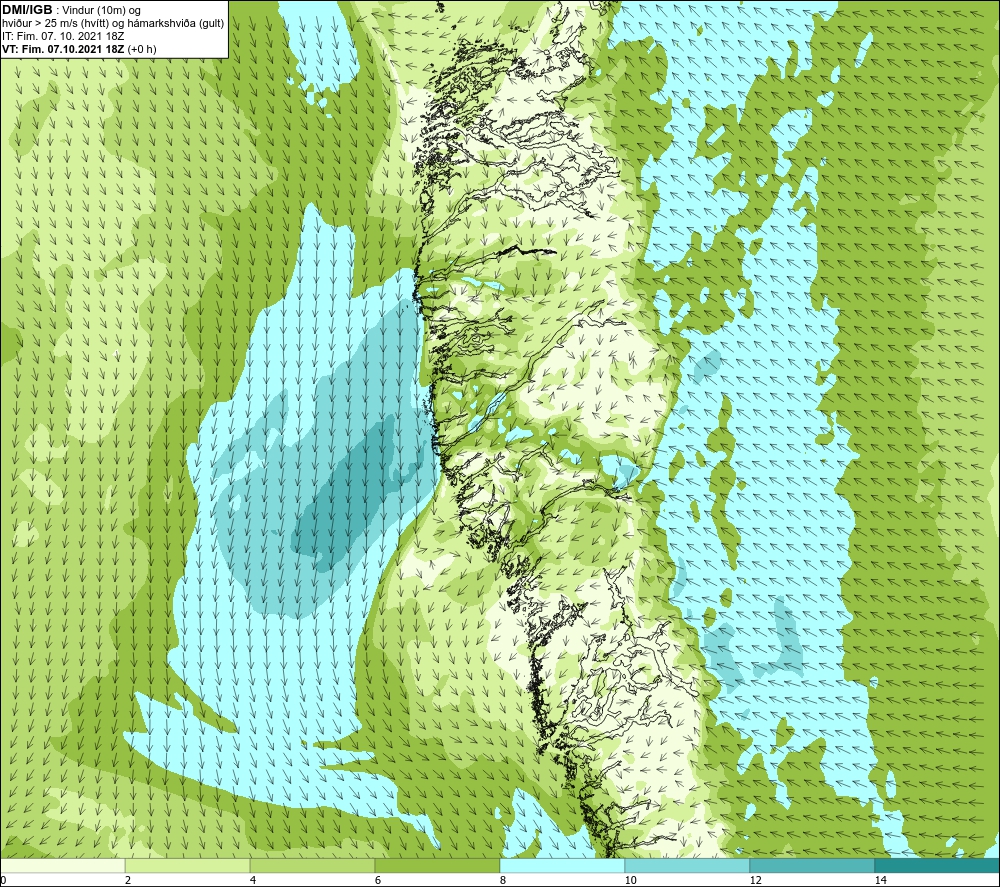
Task: Click the 'VT: Fim. 07.10.2021 18Z (+0 h)' line
Action: point(79,49)
